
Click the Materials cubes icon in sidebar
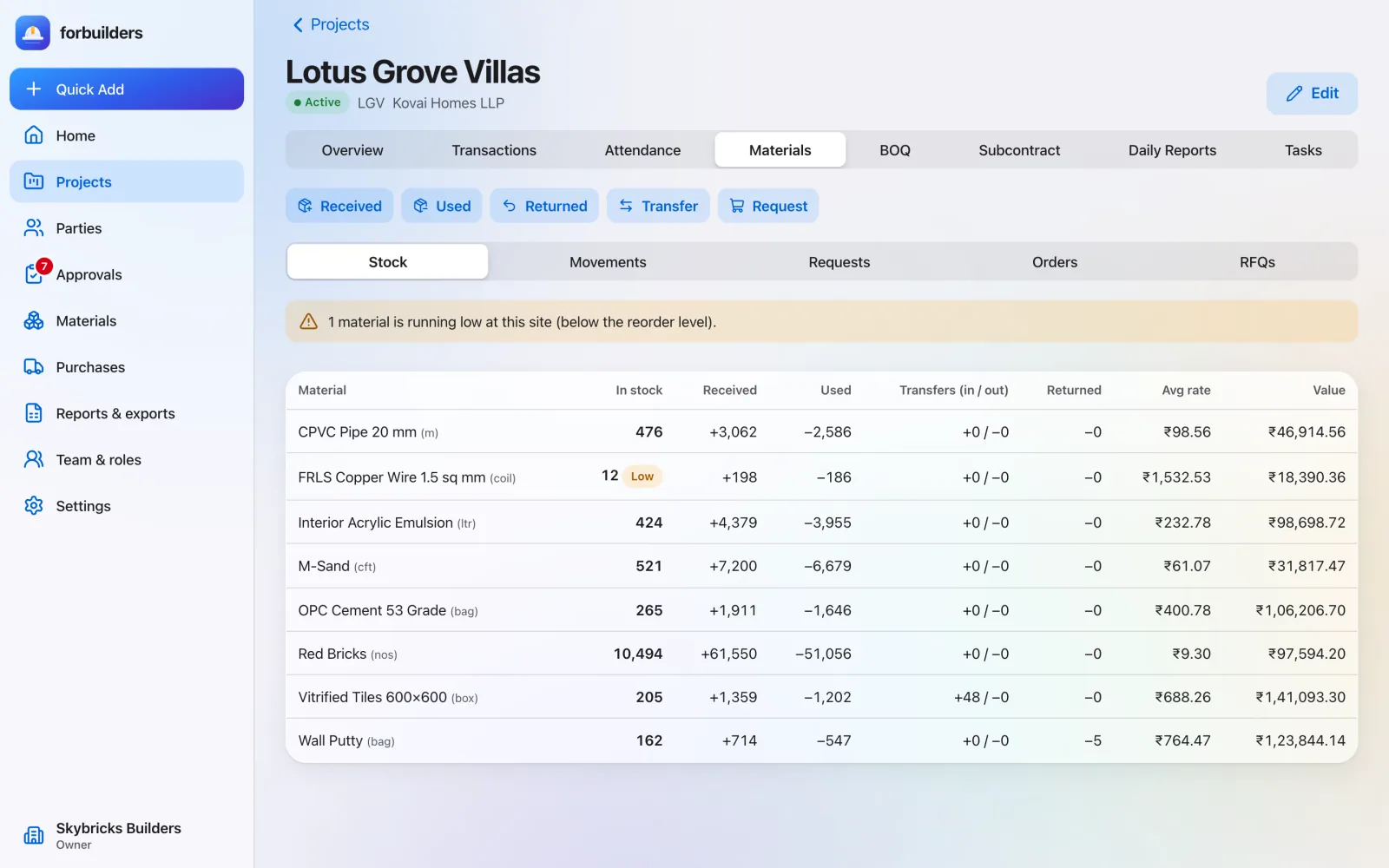pos(34,321)
